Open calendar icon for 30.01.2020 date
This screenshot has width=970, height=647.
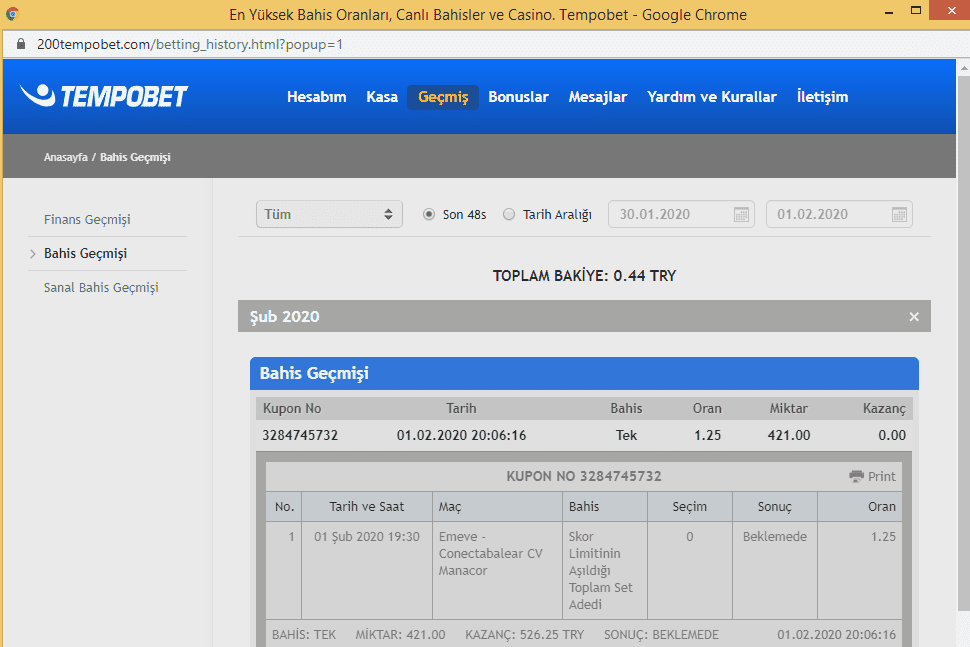pos(741,215)
